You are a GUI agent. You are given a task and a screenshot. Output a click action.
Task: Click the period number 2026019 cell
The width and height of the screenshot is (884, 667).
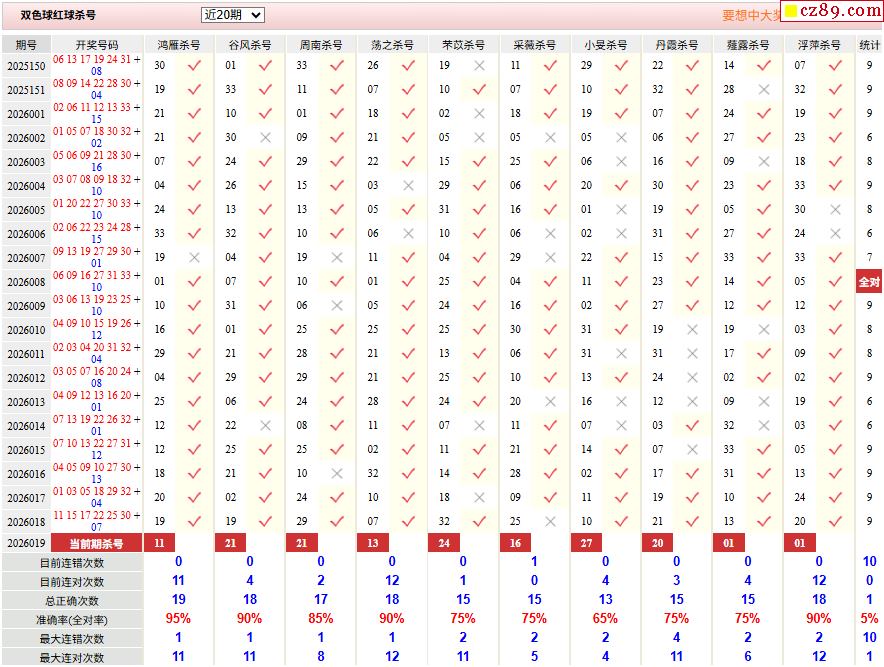coord(26,543)
